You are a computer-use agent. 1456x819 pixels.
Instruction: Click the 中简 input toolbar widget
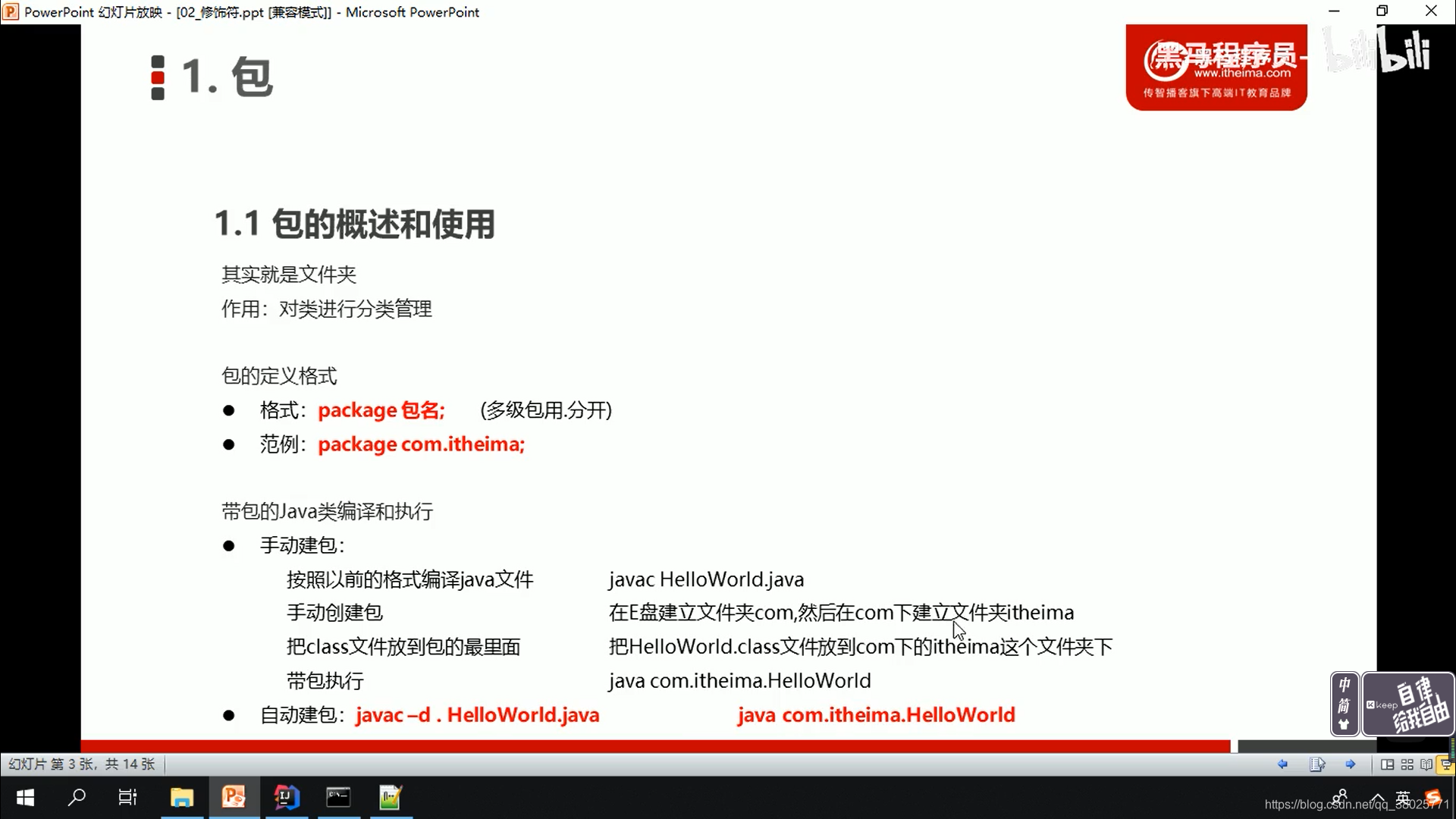point(1345,704)
